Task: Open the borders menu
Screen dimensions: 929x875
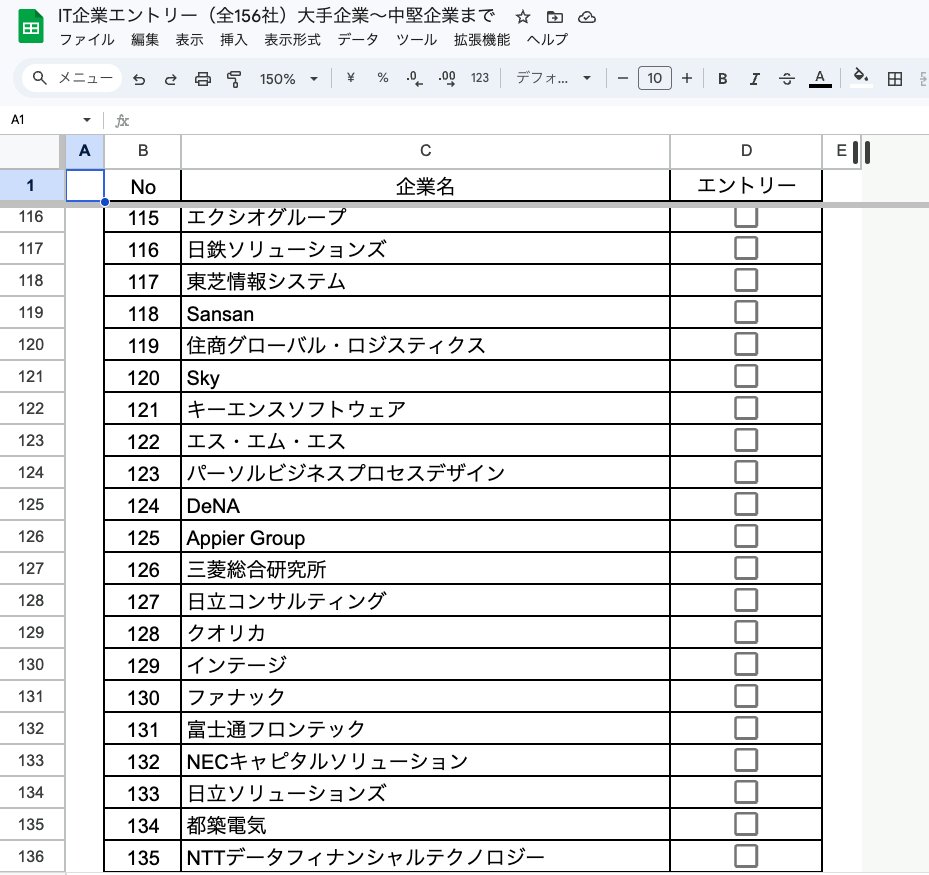Action: point(895,78)
